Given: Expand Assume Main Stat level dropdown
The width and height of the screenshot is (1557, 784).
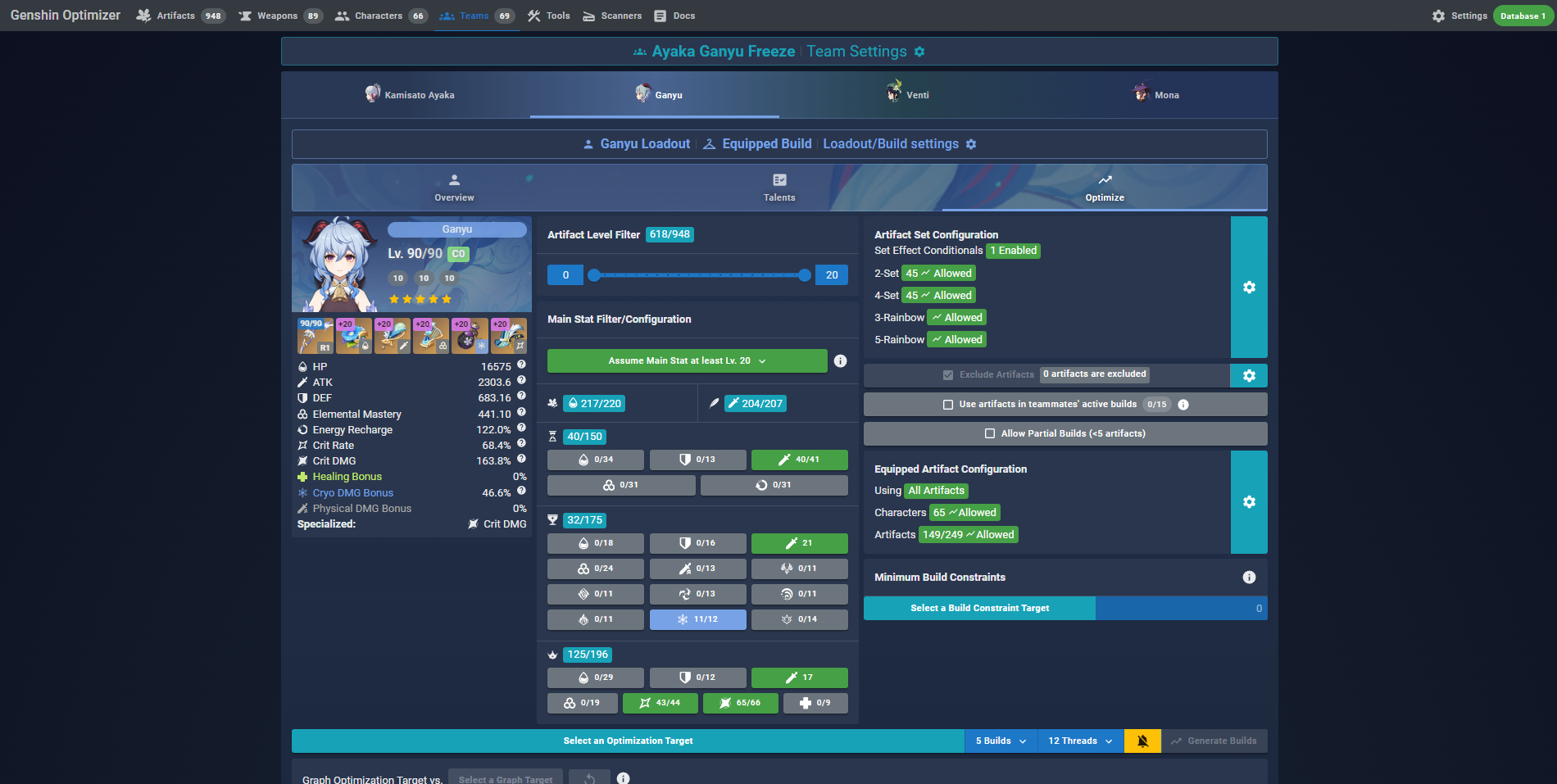Looking at the screenshot, I should [687, 361].
